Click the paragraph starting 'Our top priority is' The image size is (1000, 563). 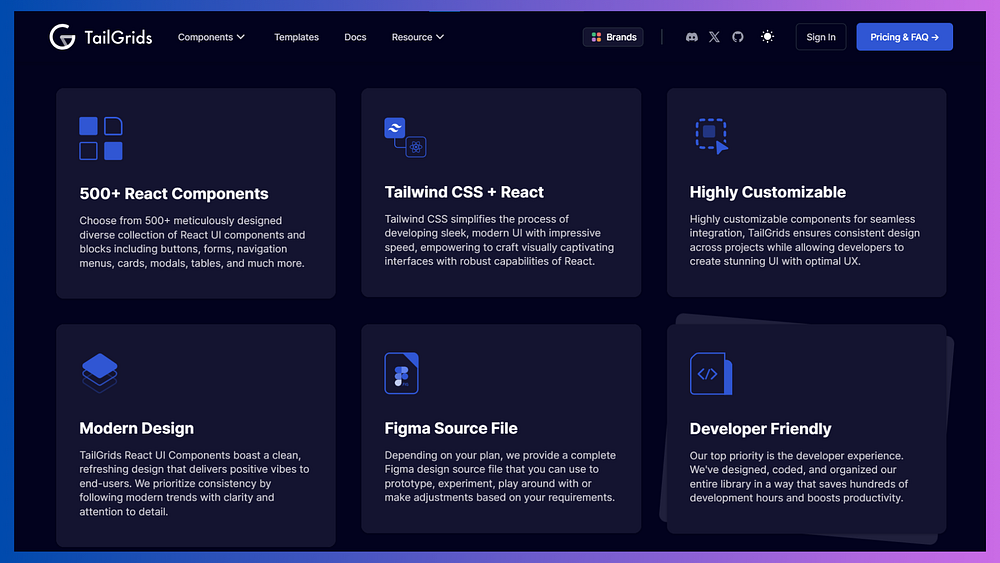point(799,477)
